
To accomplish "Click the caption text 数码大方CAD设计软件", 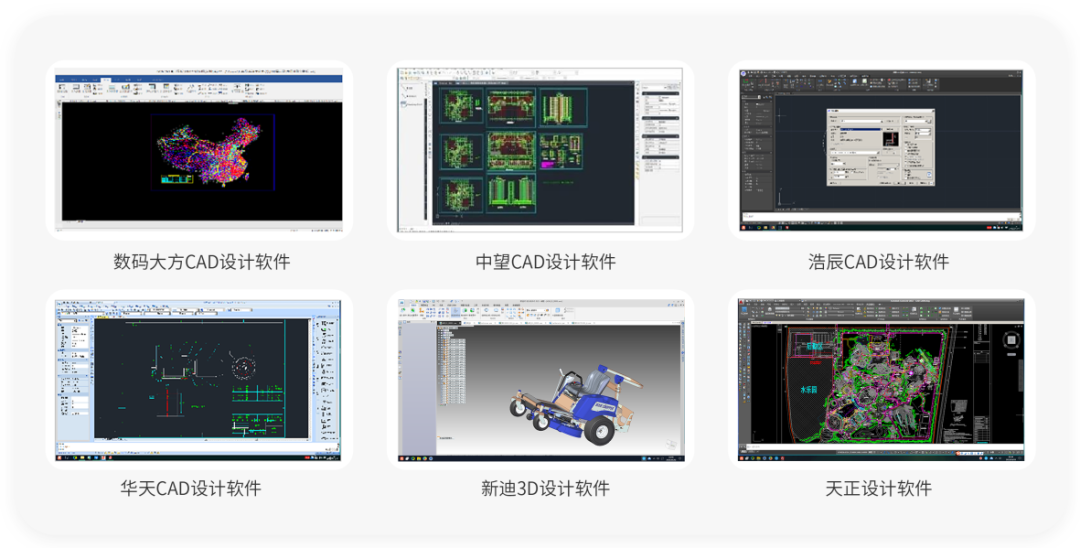I will click(202, 262).
